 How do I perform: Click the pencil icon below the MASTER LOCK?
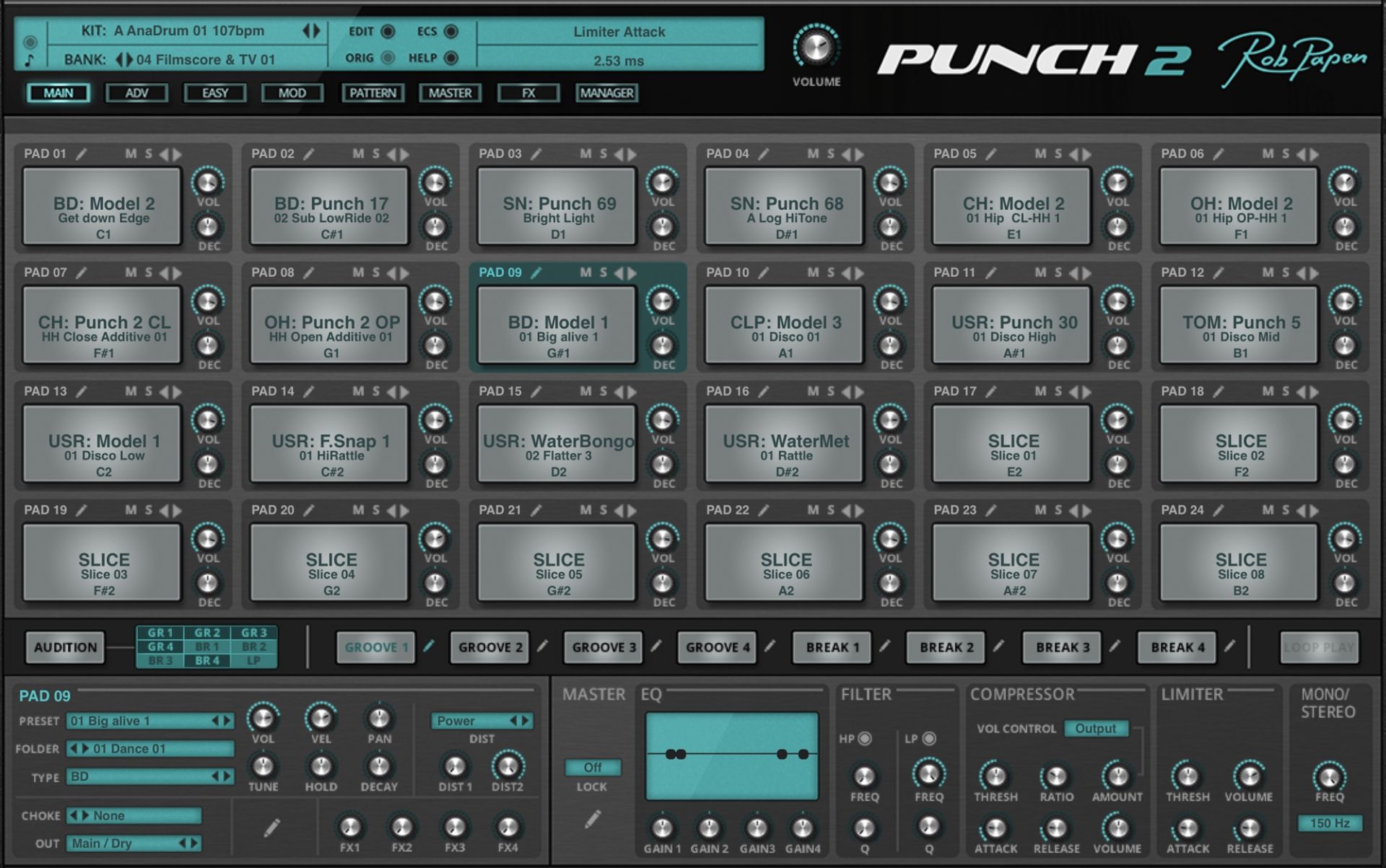pos(593,819)
